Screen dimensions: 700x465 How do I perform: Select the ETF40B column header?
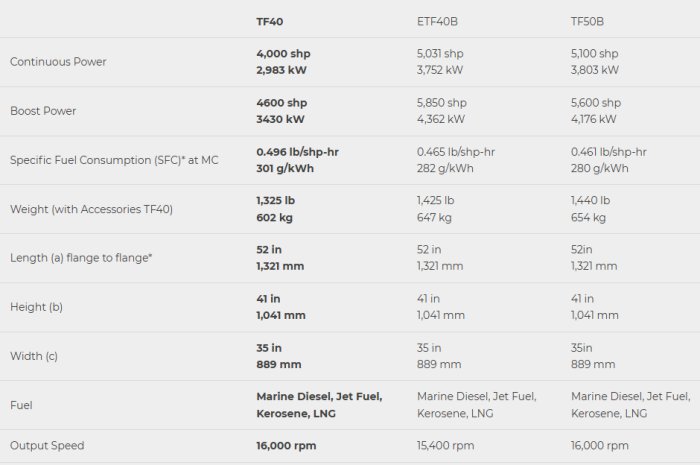[437, 19]
